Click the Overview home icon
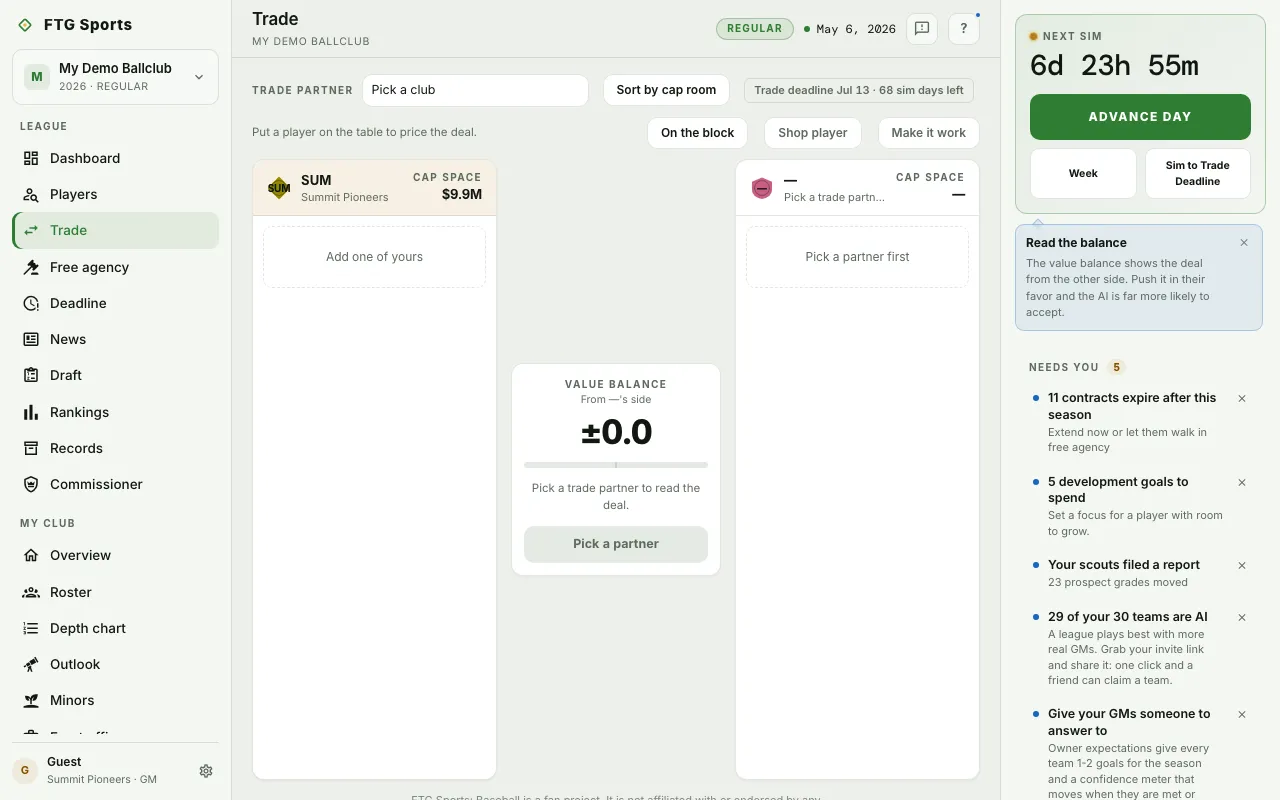 pos(31,555)
